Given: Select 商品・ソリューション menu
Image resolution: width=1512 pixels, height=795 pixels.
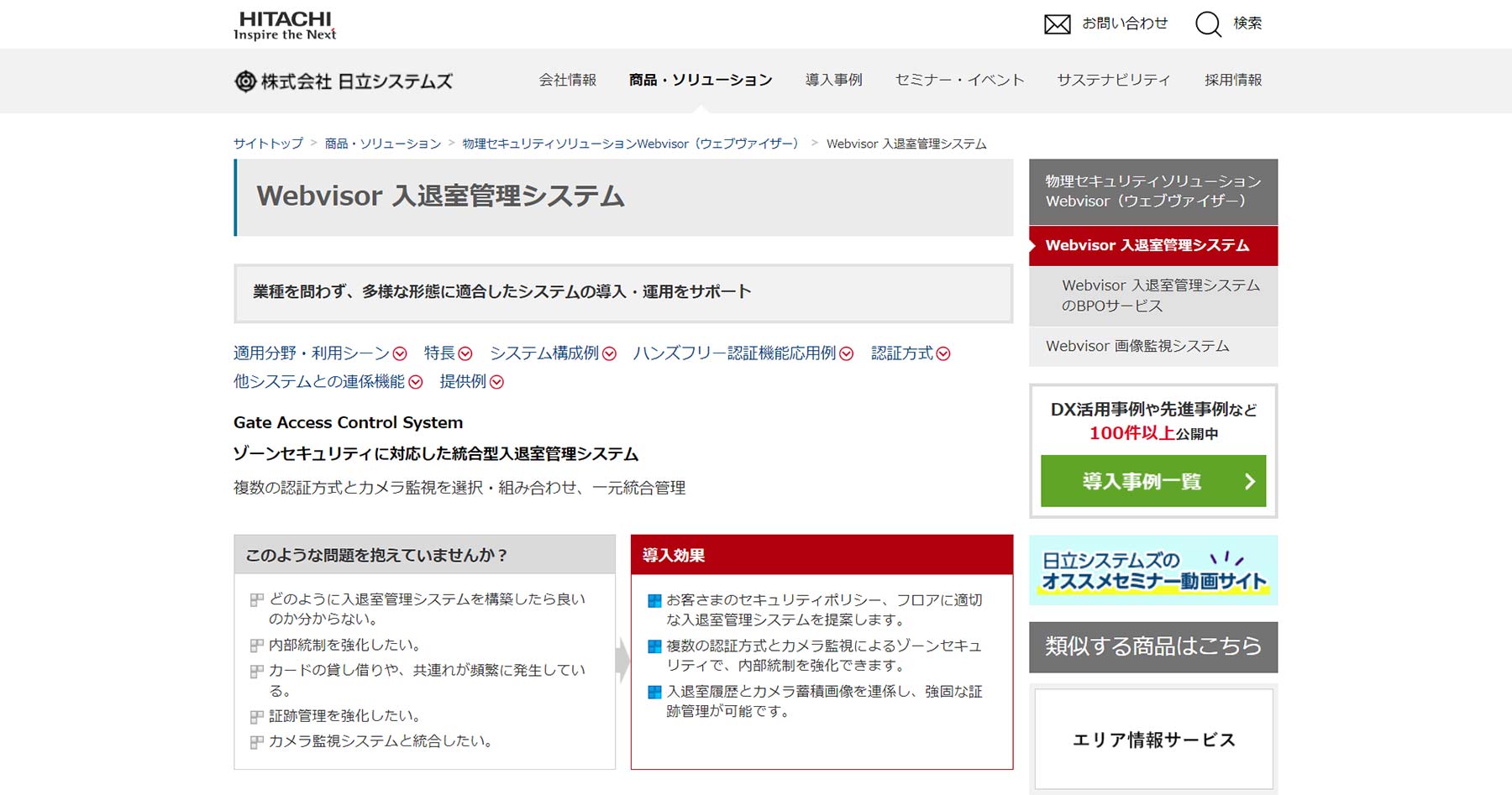Looking at the screenshot, I should pyautogui.click(x=701, y=80).
